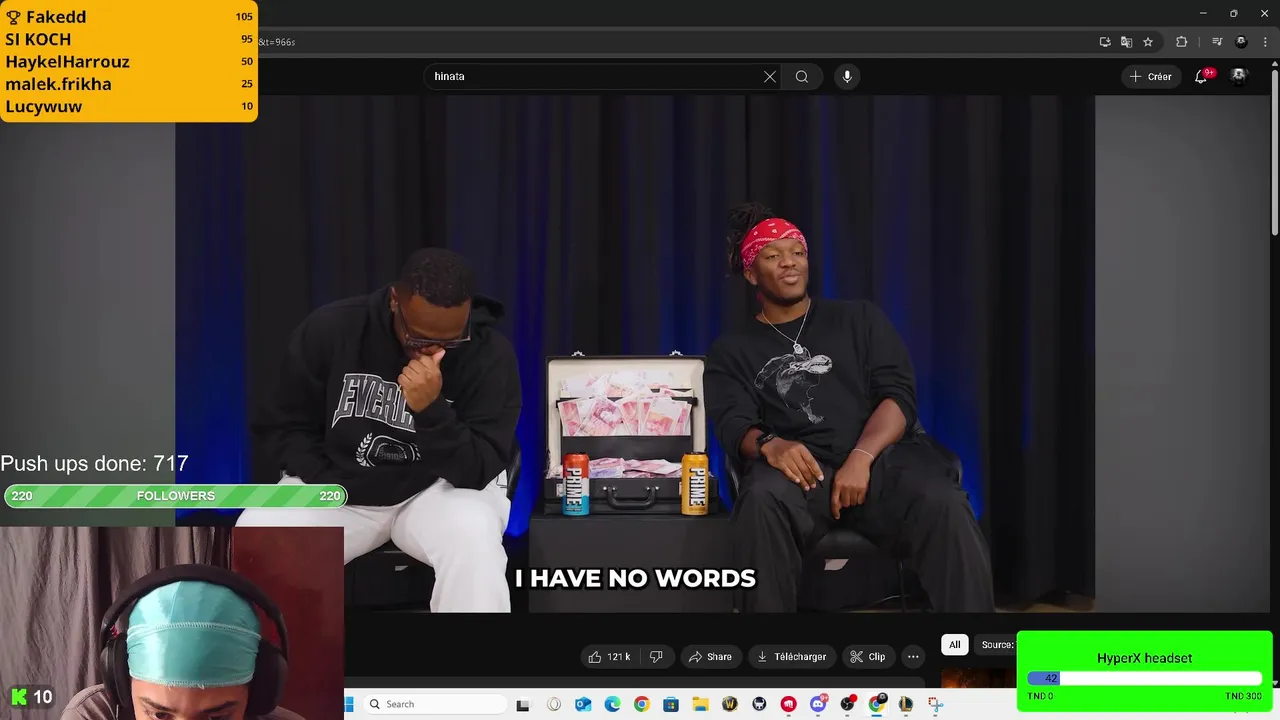The height and width of the screenshot is (720, 1280).
Task: Clear the YouTube search box text
Action: [x=770, y=76]
